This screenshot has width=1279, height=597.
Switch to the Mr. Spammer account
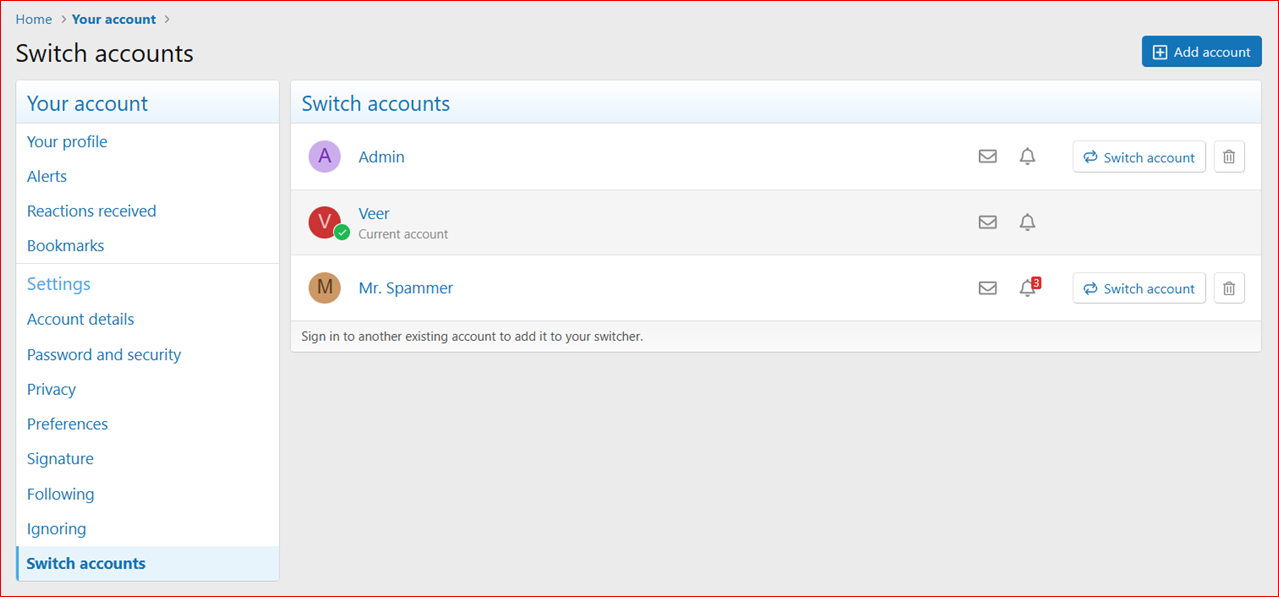click(1139, 288)
